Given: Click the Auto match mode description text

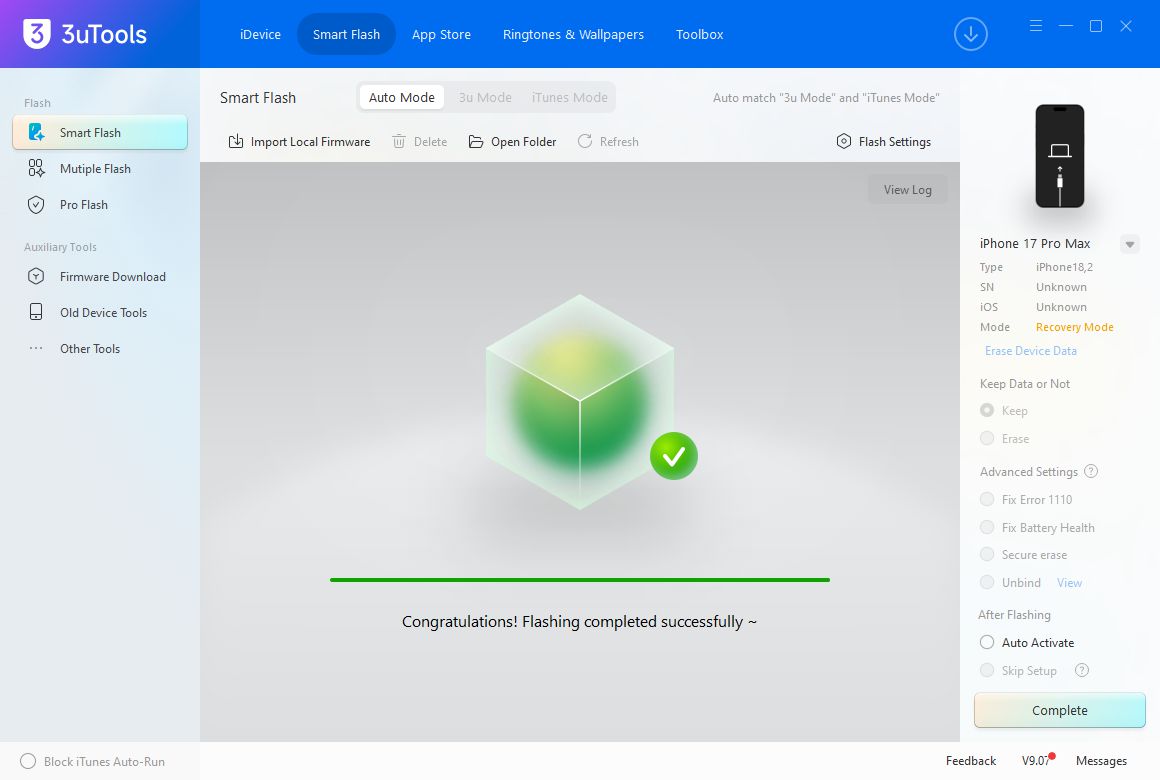Looking at the screenshot, I should point(826,98).
